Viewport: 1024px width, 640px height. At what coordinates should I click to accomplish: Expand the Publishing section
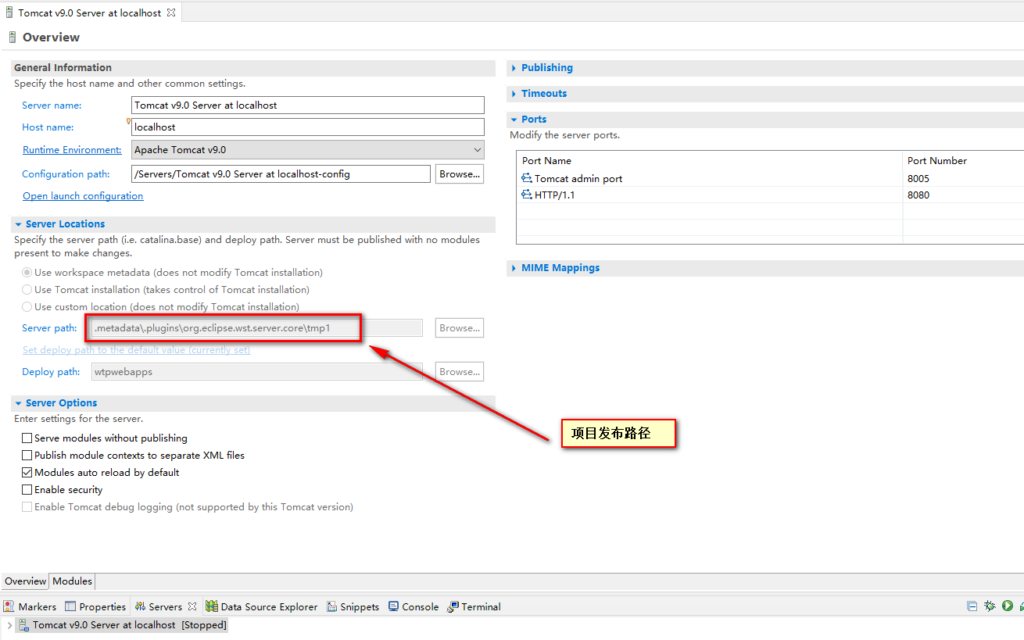pos(546,68)
